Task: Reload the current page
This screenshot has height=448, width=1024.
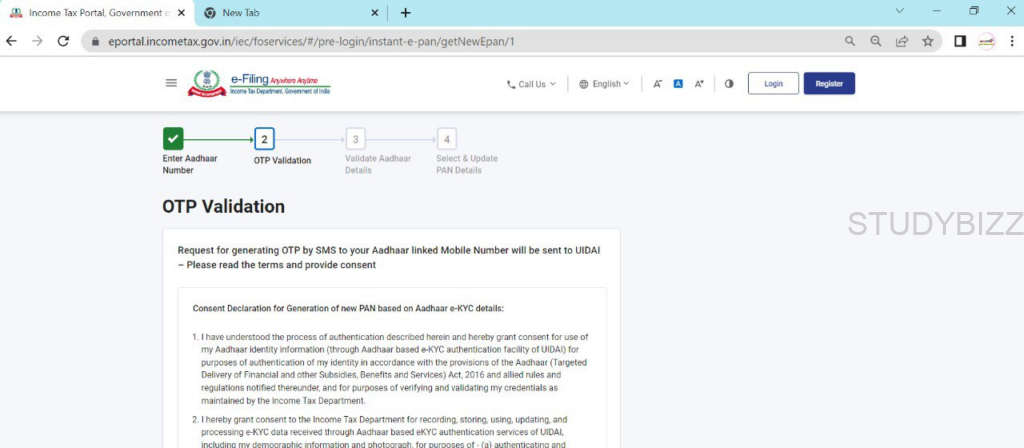Action: pos(63,41)
